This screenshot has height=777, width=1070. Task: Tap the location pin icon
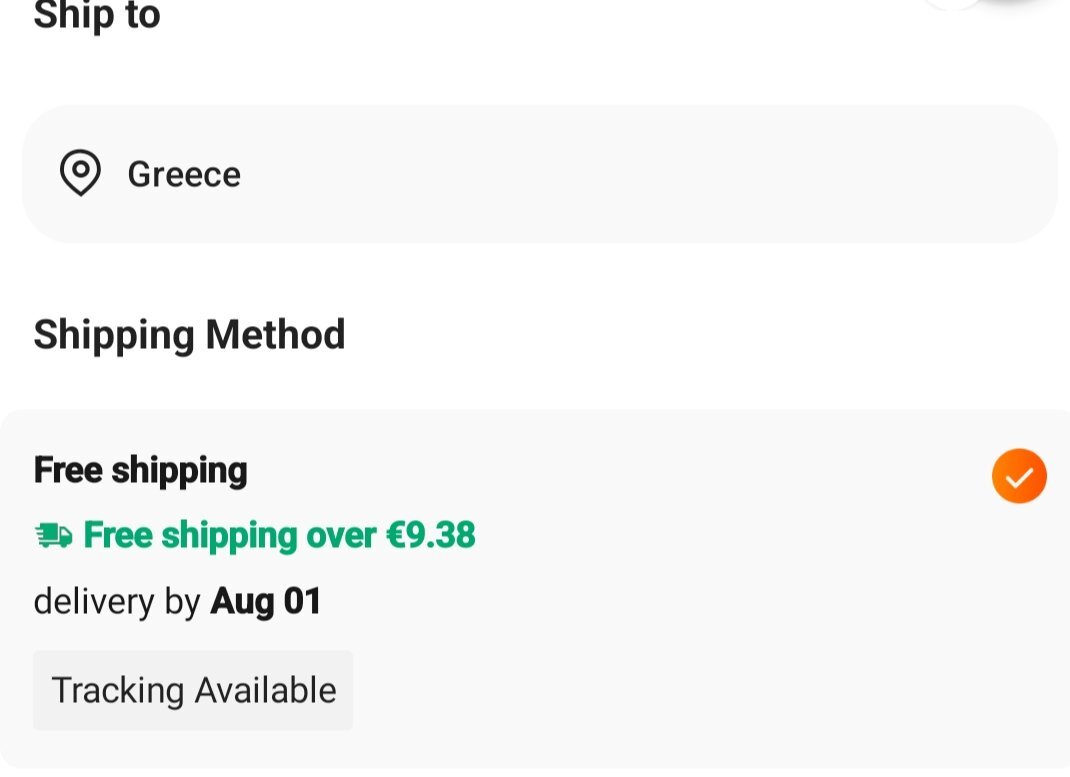point(81,173)
